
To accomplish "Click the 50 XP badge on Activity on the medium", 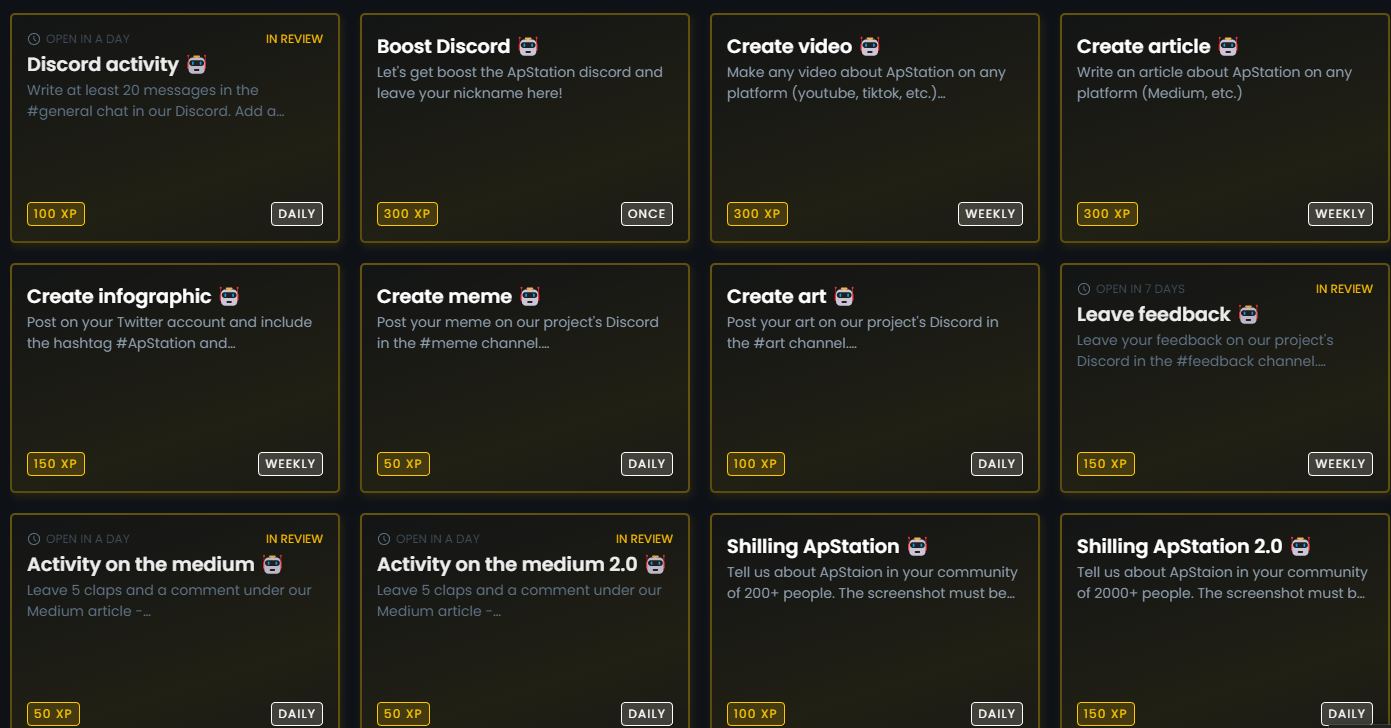I will tap(53, 714).
